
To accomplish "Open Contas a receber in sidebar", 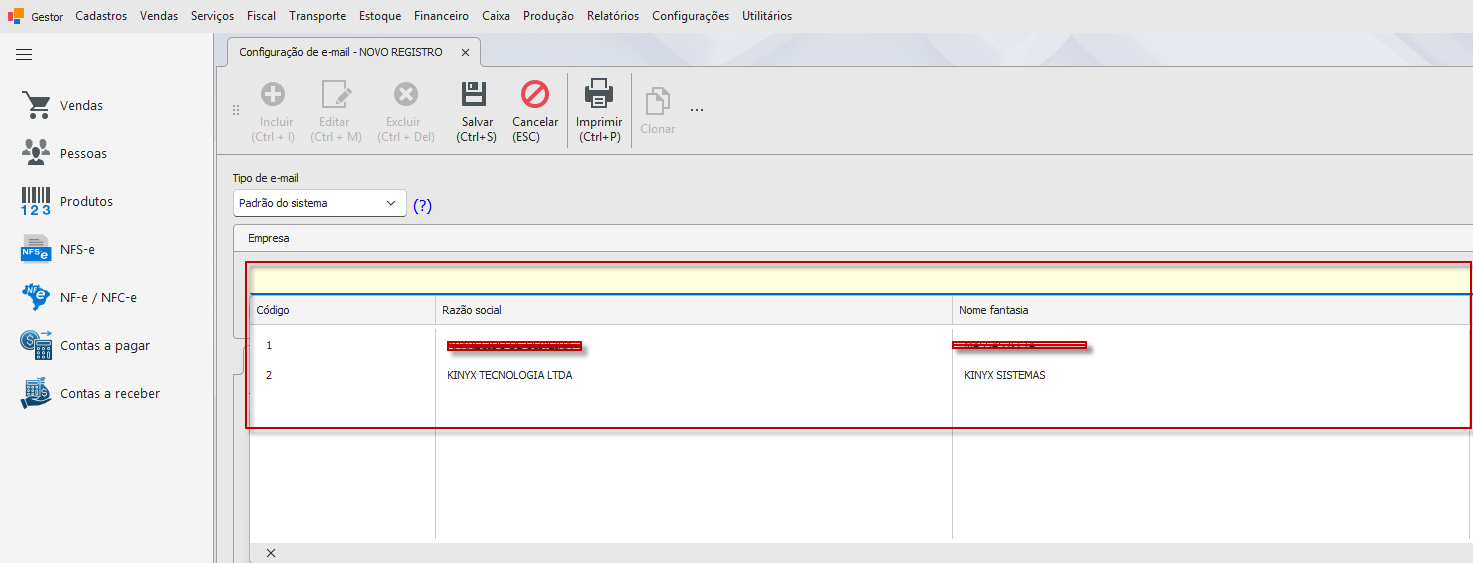I will point(90,393).
